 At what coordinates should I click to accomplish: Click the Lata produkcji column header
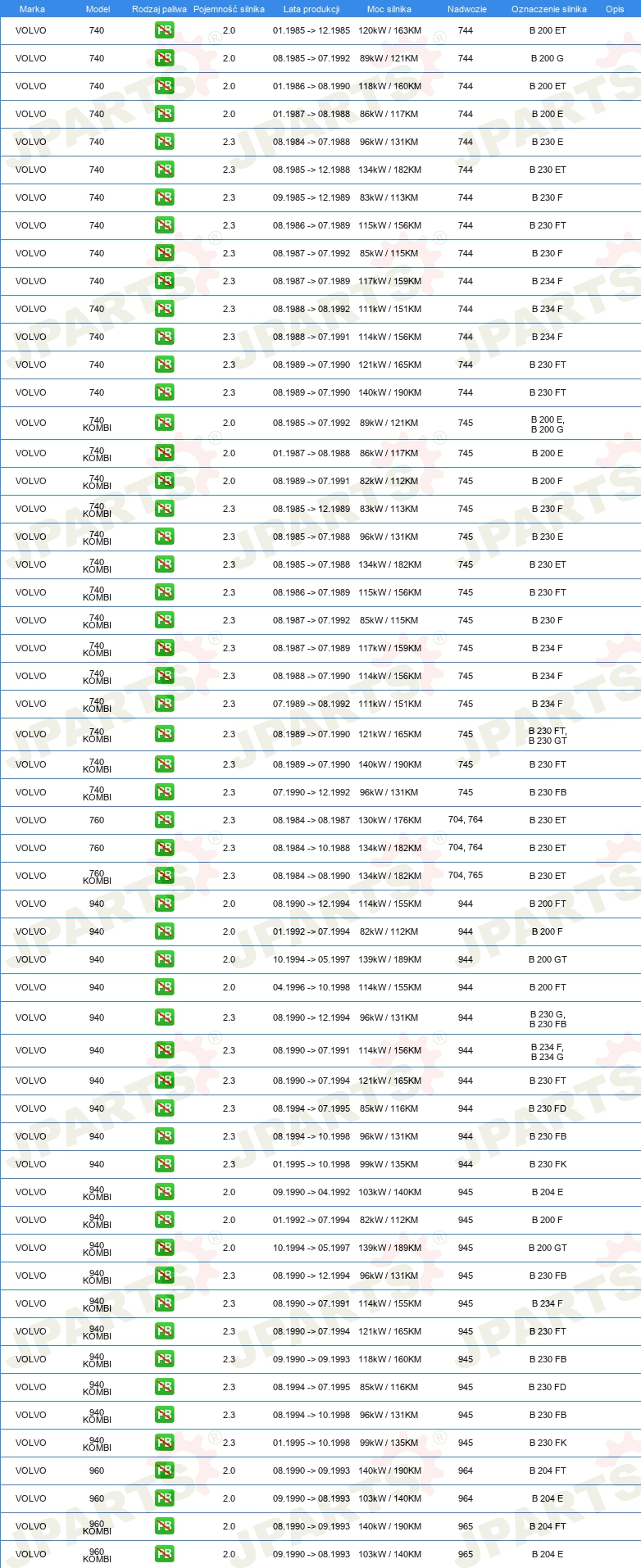tap(311, 9)
